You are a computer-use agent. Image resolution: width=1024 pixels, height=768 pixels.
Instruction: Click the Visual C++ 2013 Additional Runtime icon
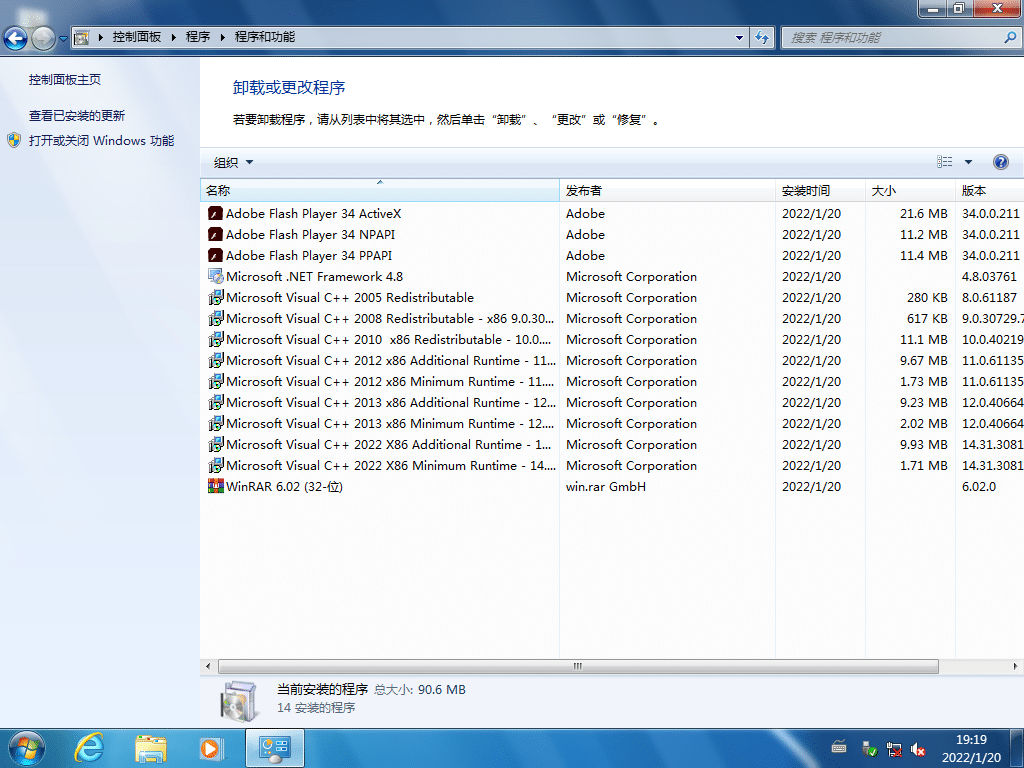216,402
